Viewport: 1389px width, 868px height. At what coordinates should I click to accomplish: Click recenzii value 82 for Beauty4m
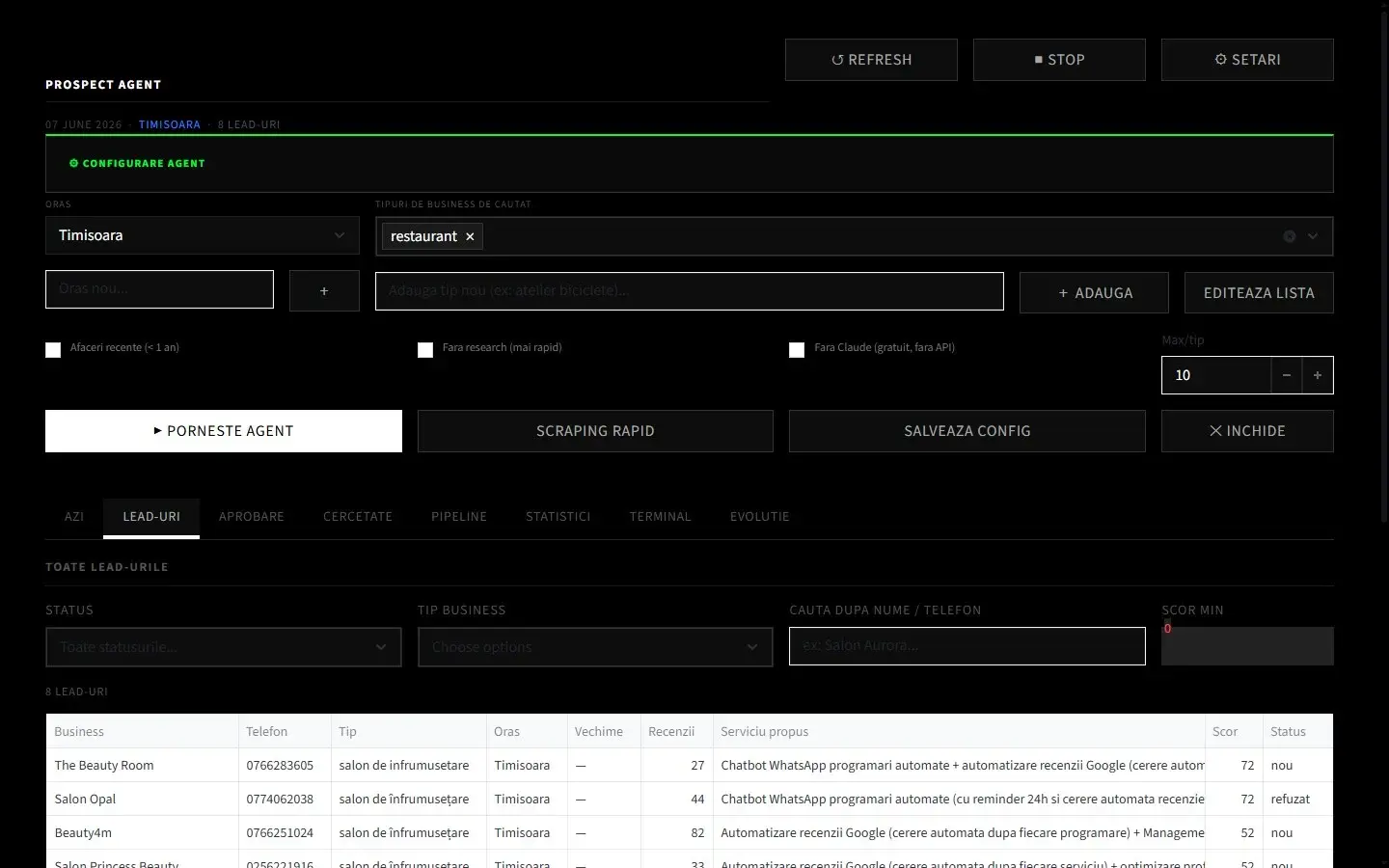coord(677,832)
